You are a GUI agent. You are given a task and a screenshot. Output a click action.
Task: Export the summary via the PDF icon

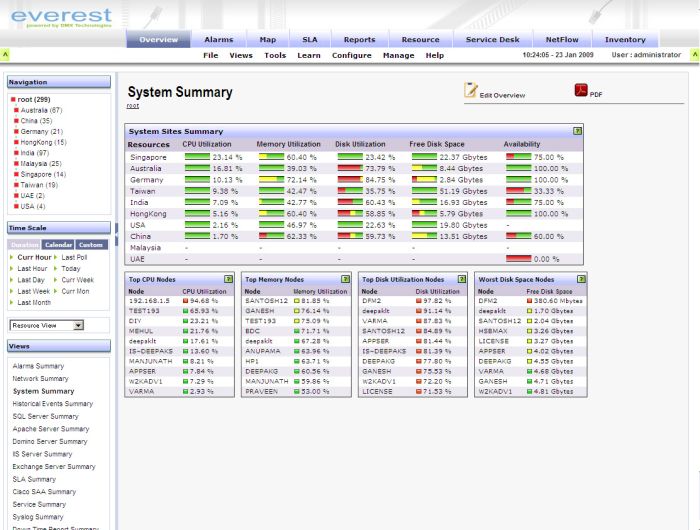click(581, 90)
